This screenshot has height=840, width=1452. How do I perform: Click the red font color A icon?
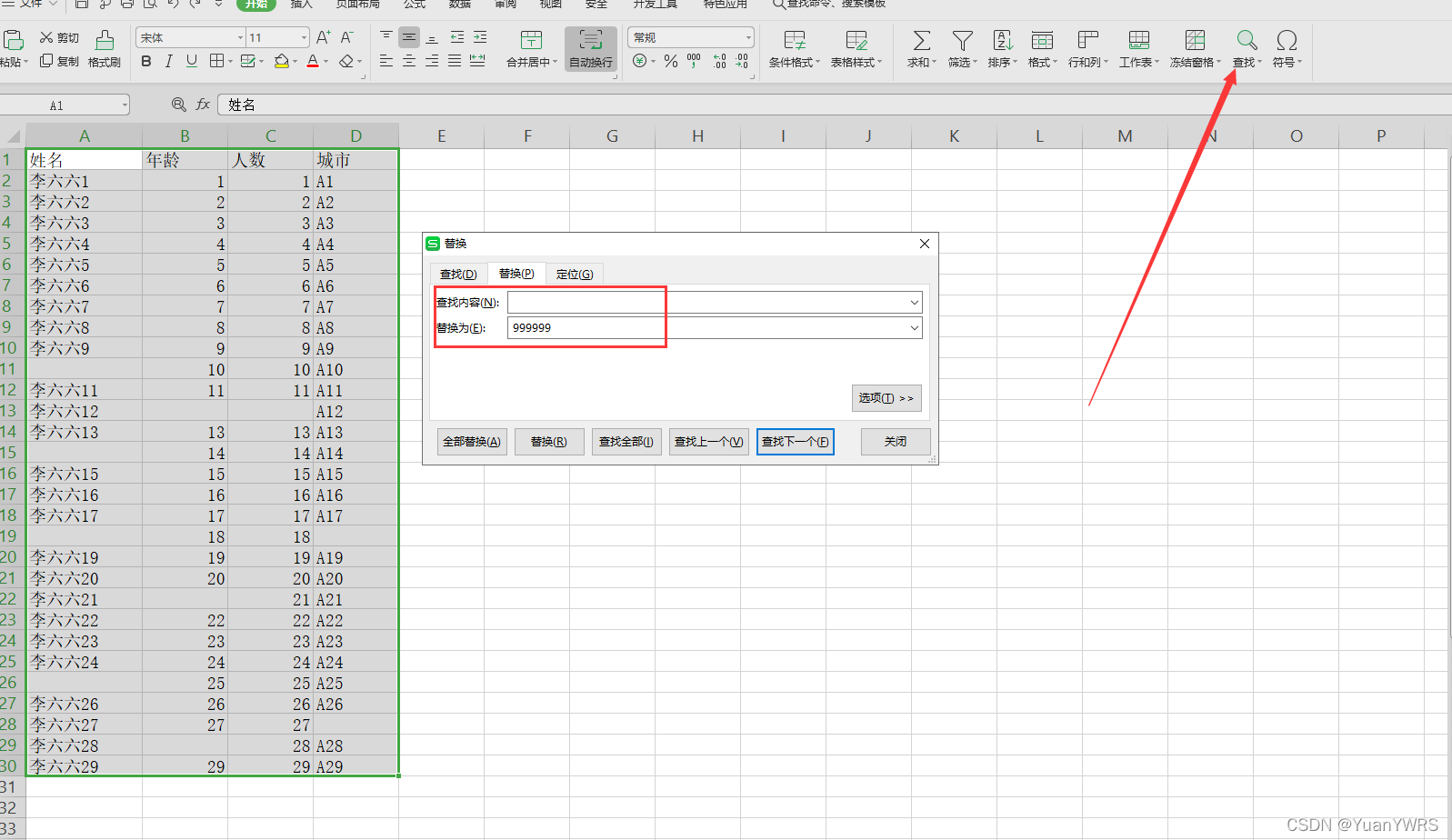(x=313, y=61)
